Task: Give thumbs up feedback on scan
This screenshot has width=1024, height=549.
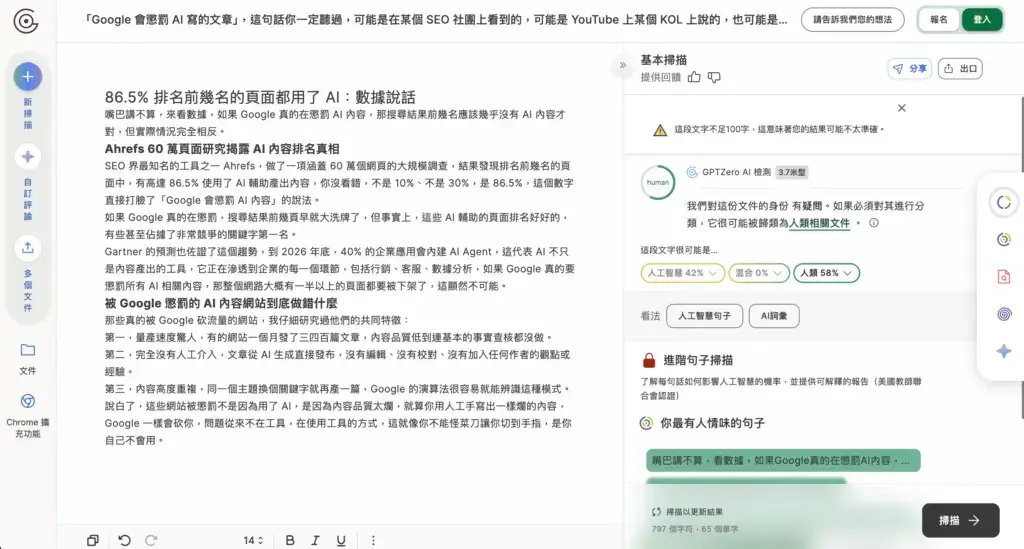Action: [694, 77]
